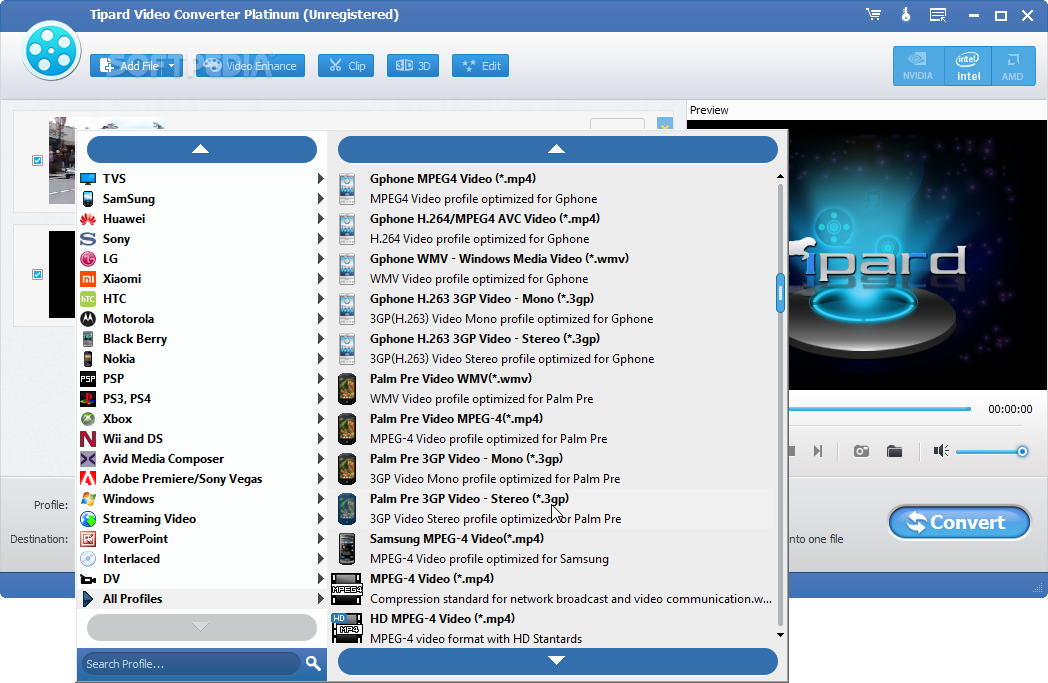This screenshot has width=1048, height=683.
Task: Adjust the volume slider handle
Action: [1021, 452]
